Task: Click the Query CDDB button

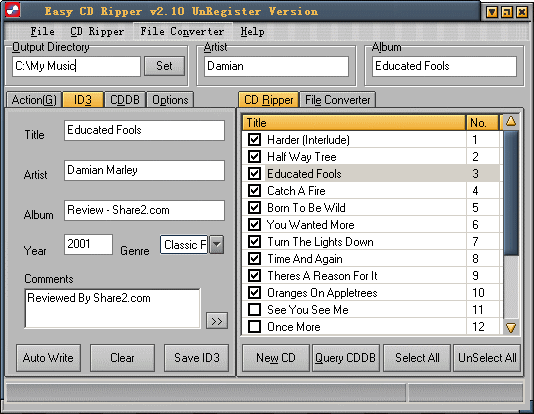Action: tap(345, 358)
